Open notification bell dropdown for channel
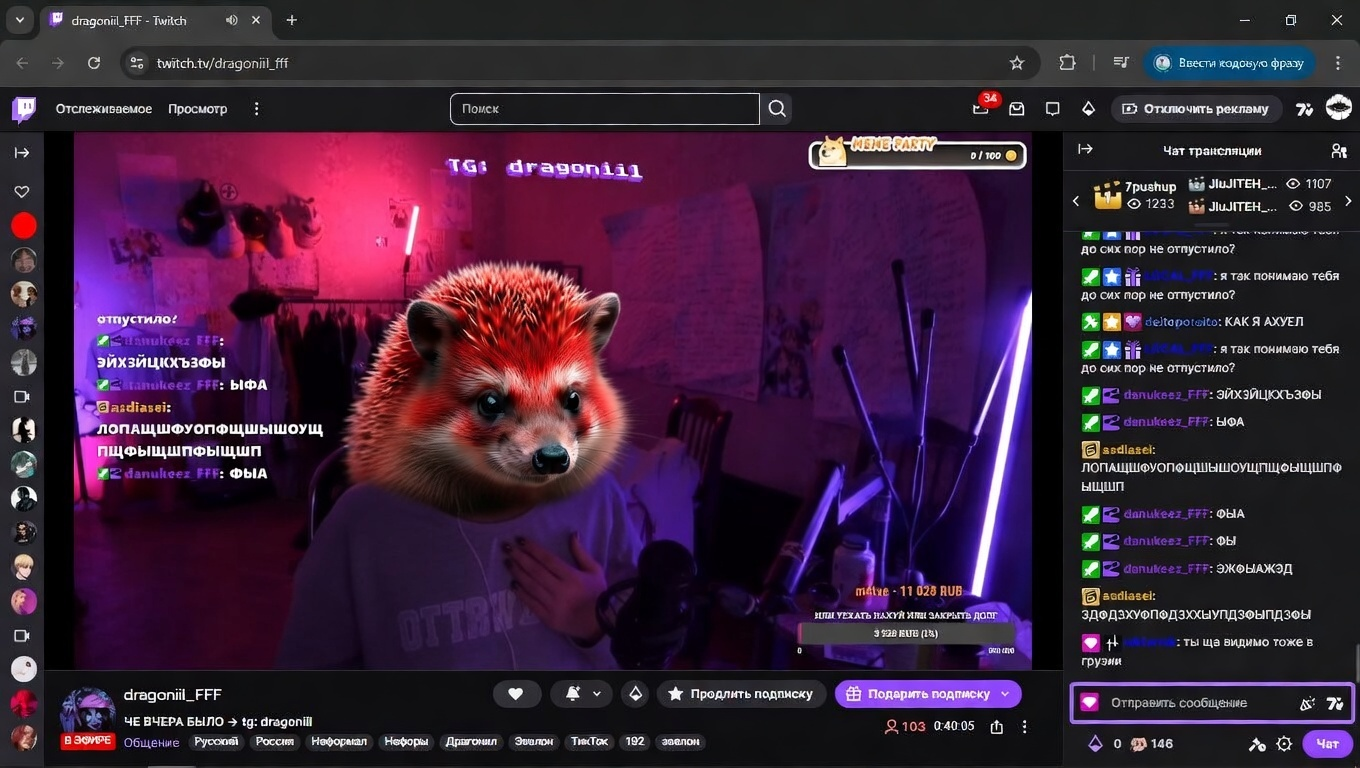The height and width of the screenshot is (768, 1360). [583, 694]
